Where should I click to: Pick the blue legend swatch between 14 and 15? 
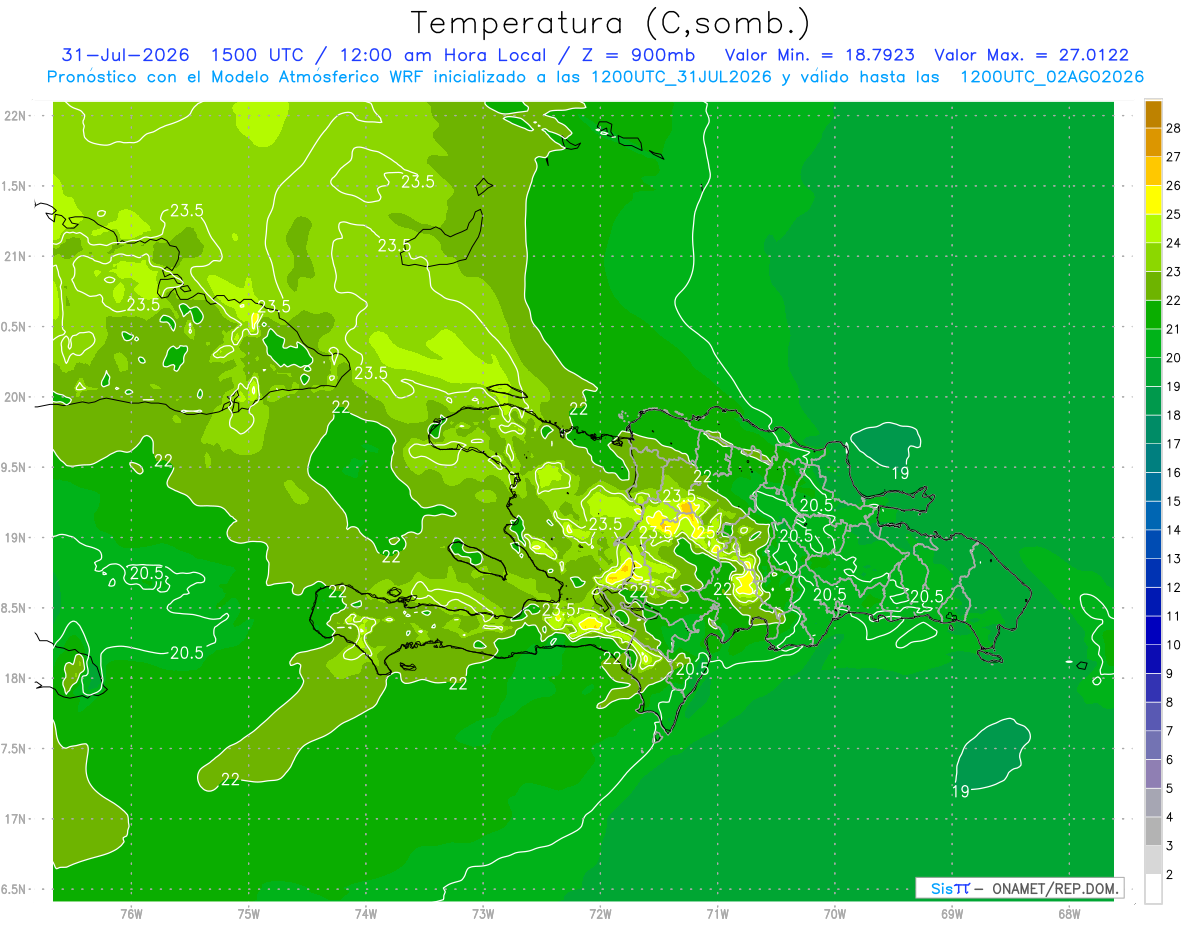click(1153, 516)
